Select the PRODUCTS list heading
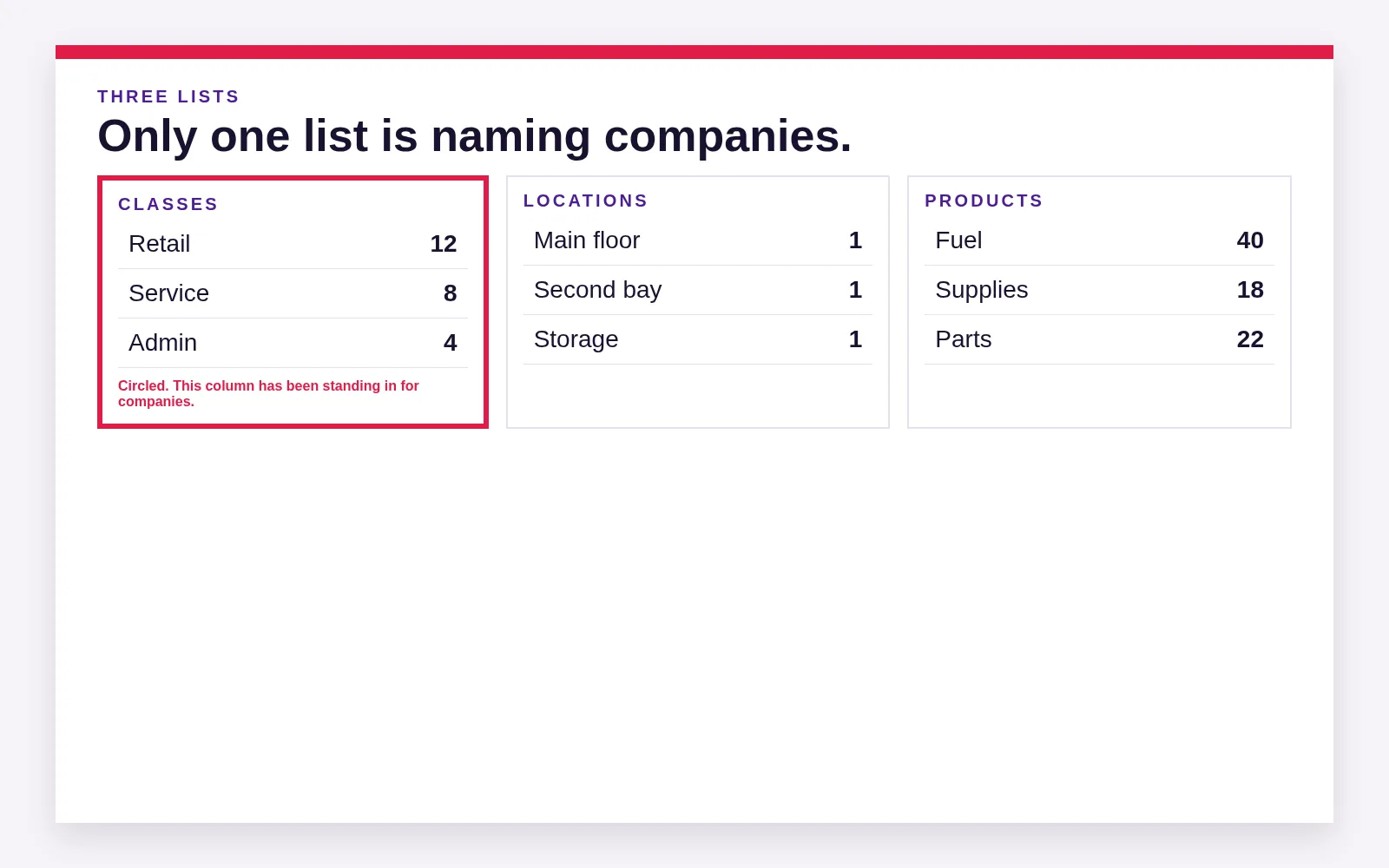This screenshot has width=1389, height=868. 984,201
